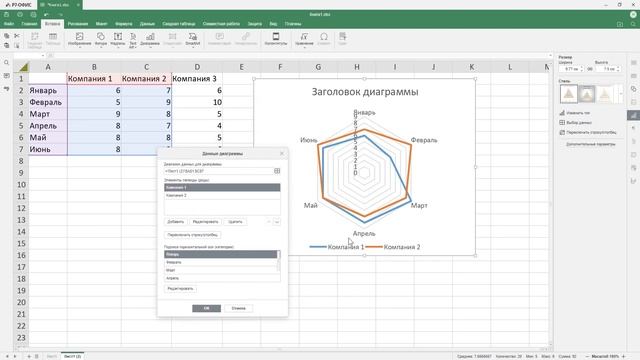Screen dimensions: 640x360
Task: Open the Колонтитулы header footer tool
Action: pos(276,39)
